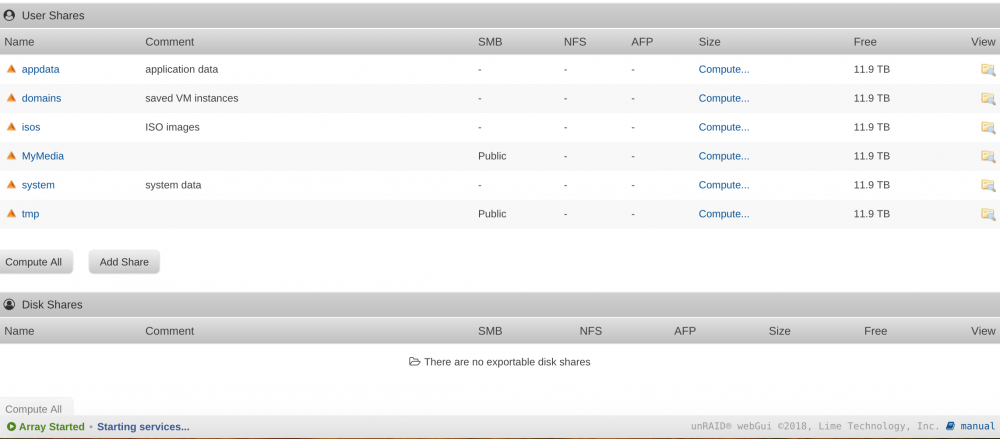The image size is (1000, 439).
Task: Click the 'application data' comment text
Action: click(x=182, y=69)
